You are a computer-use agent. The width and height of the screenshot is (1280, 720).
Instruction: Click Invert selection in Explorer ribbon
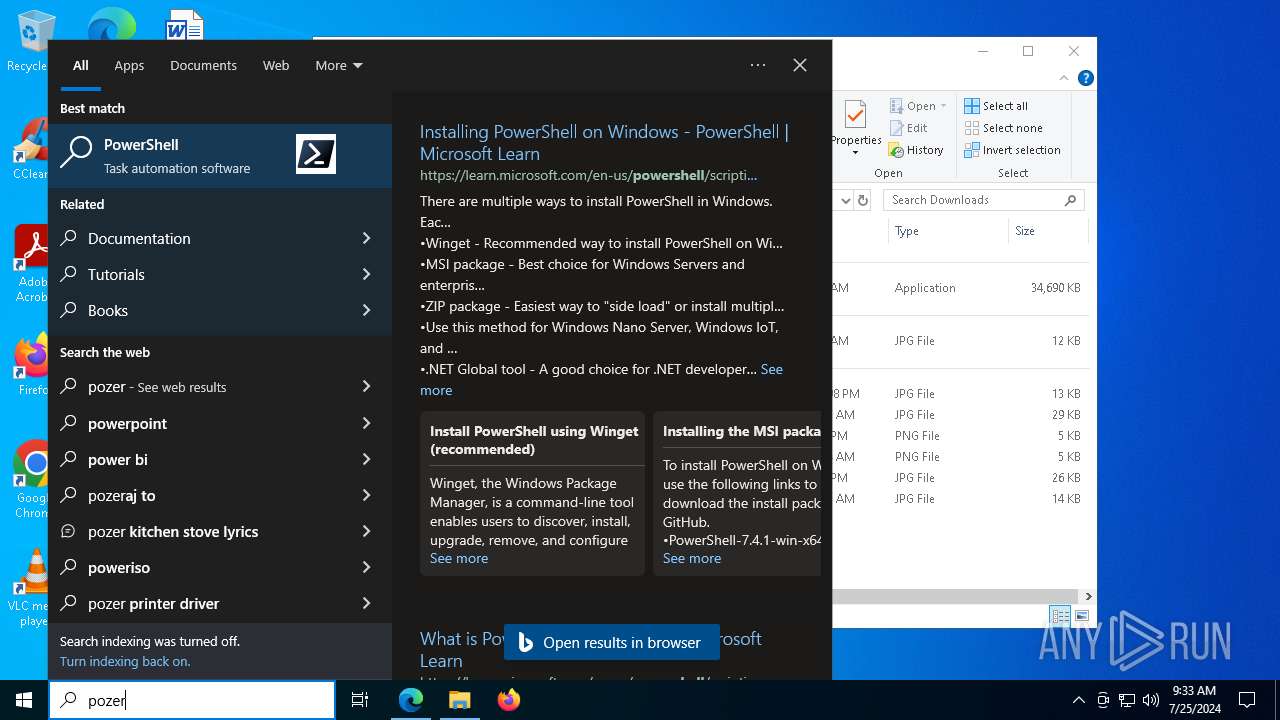pos(1012,150)
